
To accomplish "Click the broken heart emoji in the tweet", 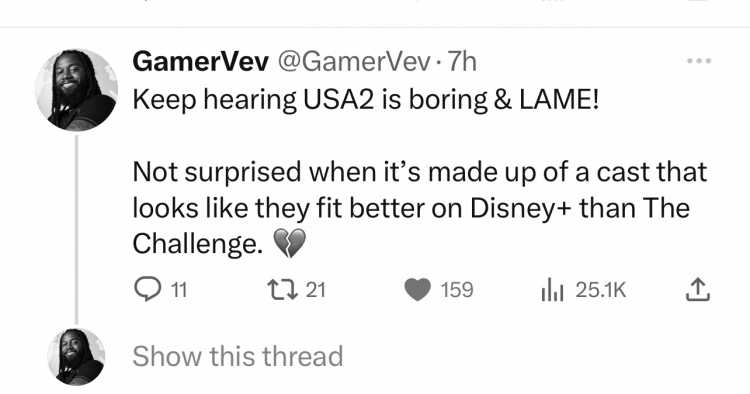I will [x=289, y=243].
